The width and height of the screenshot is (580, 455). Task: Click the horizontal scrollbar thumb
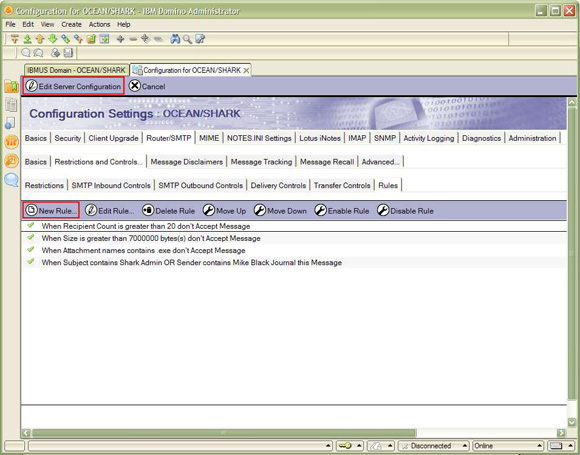click(x=224, y=432)
